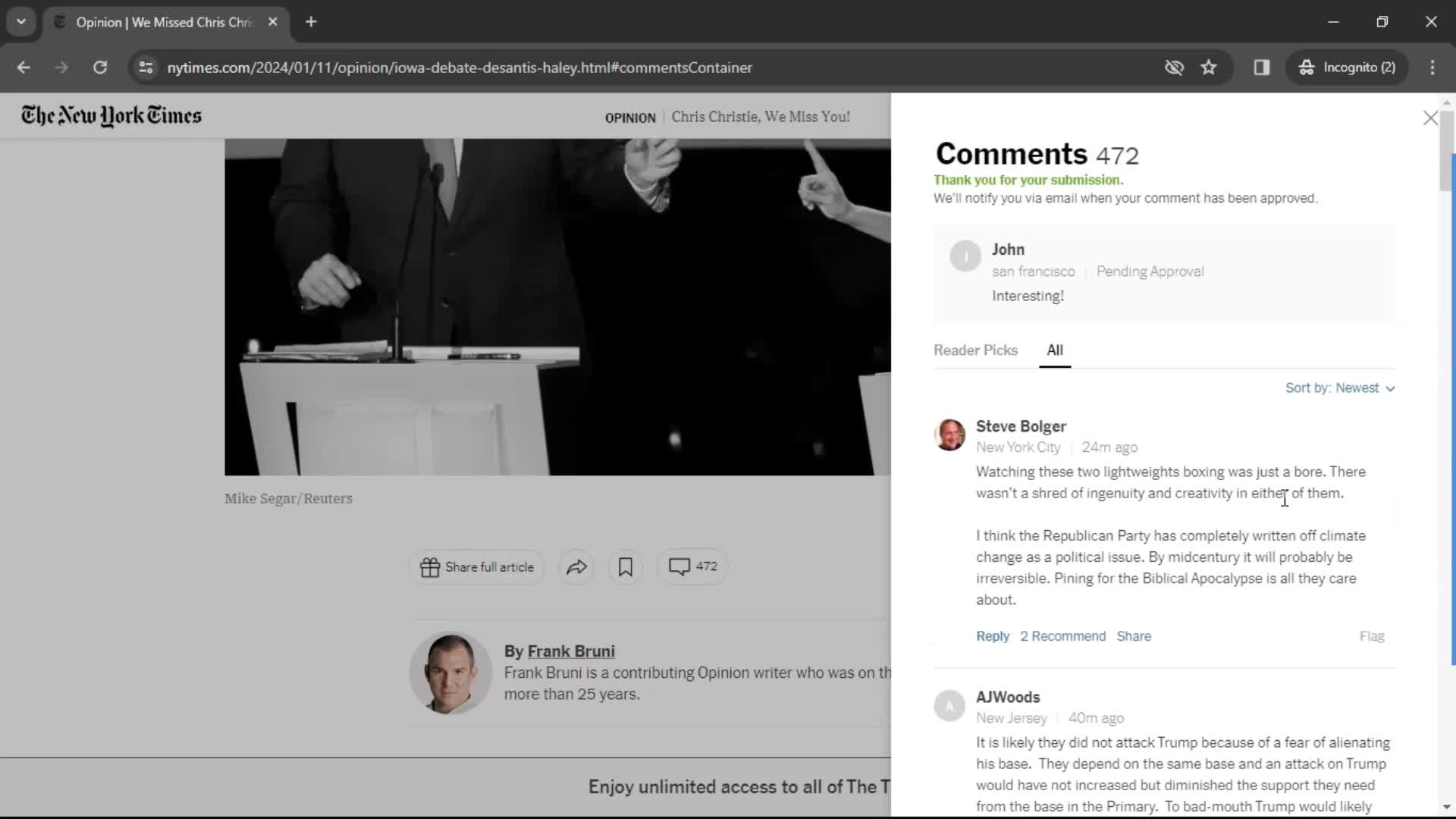Click the 'Share full article' button
The height and width of the screenshot is (819, 1456).
click(477, 567)
